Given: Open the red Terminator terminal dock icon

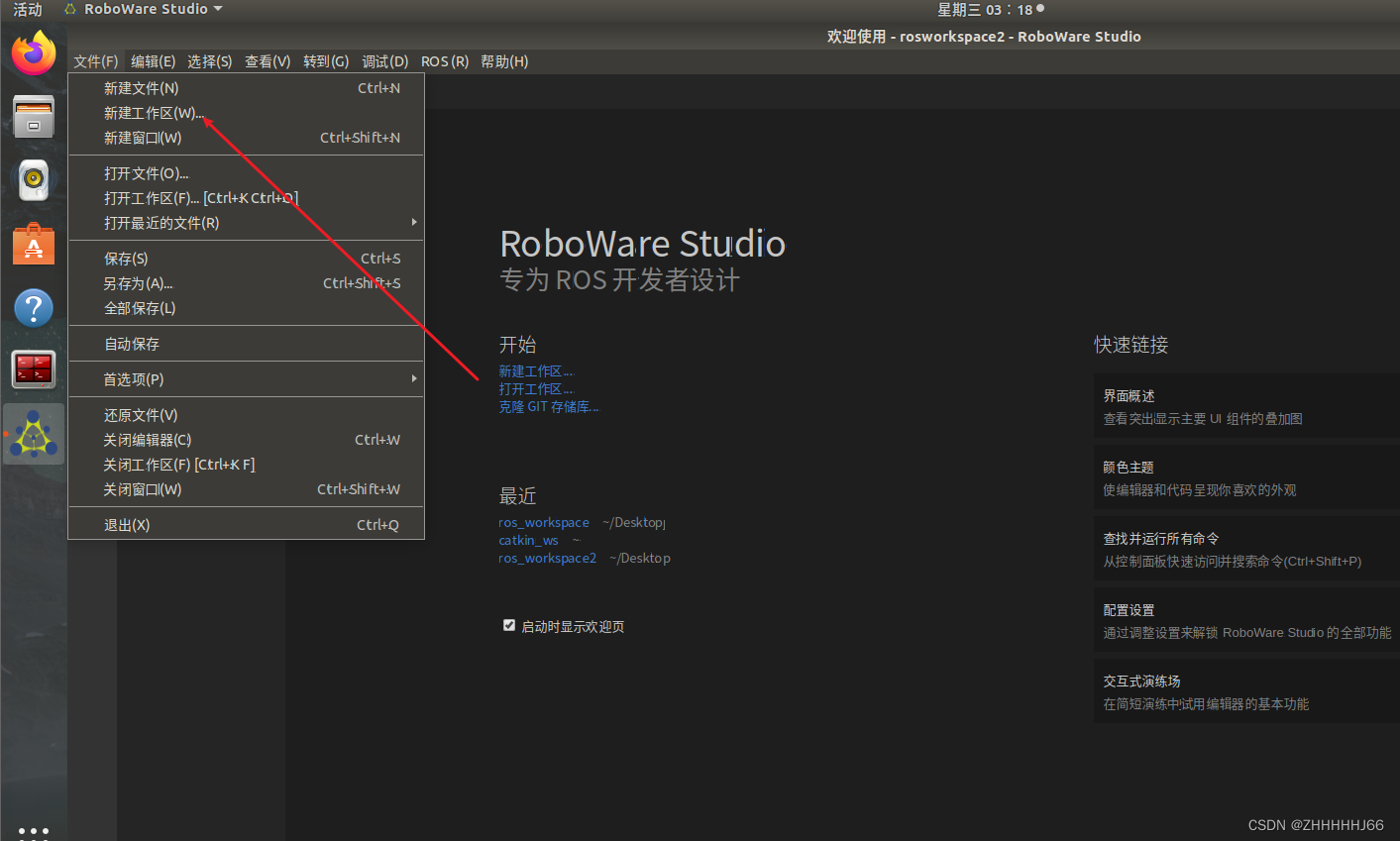Looking at the screenshot, I should (x=34, y=370).
